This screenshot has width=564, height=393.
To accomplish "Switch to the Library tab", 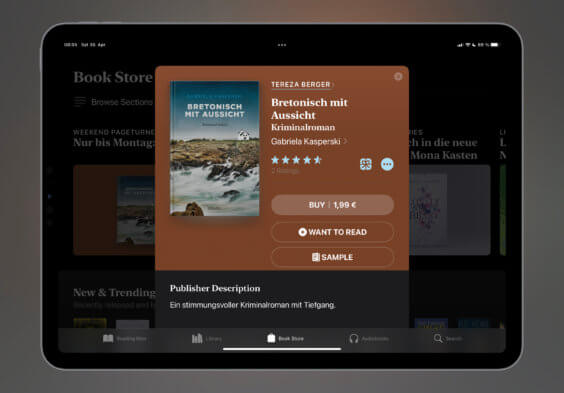I will click(206, 339).
